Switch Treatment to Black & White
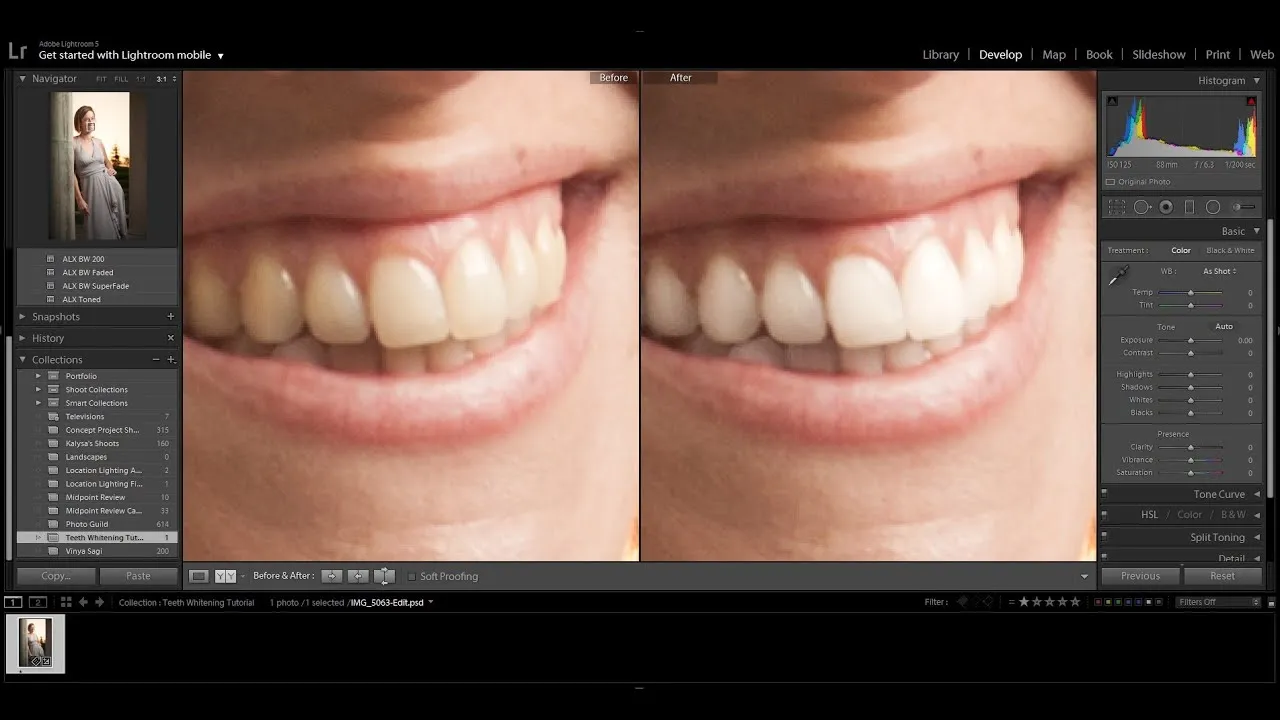 coord(1230,251)
